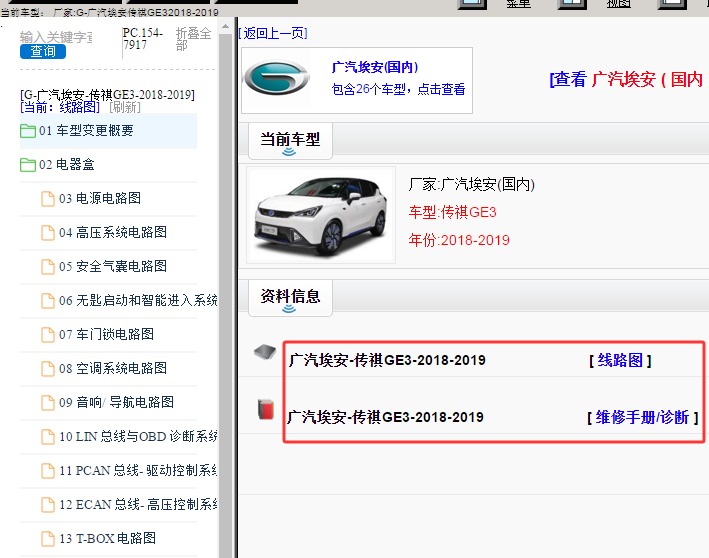Open 13 T-BOX 电路图
Viewport: 709px width, 558px height.
108,539
